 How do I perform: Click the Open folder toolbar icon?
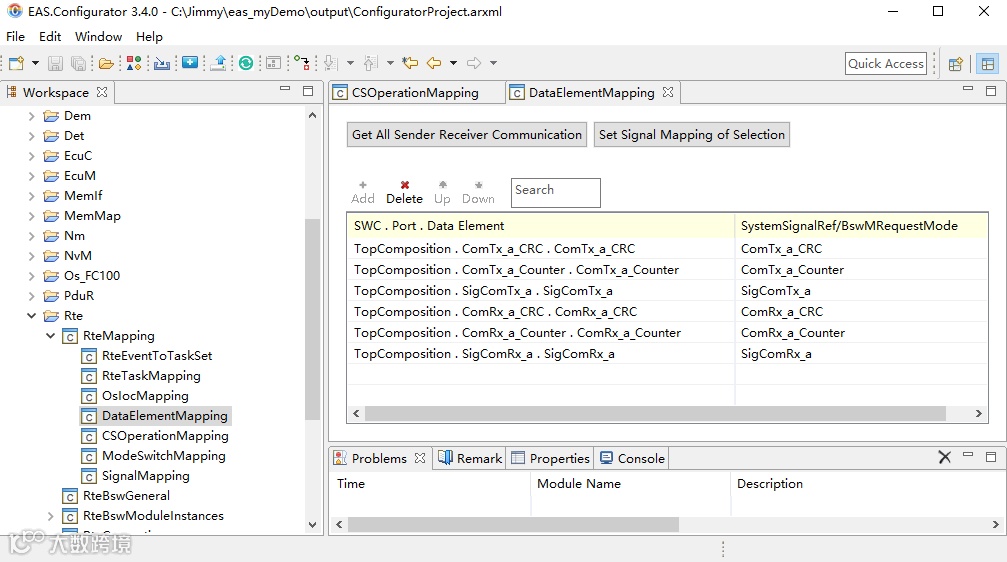(107, 63)
